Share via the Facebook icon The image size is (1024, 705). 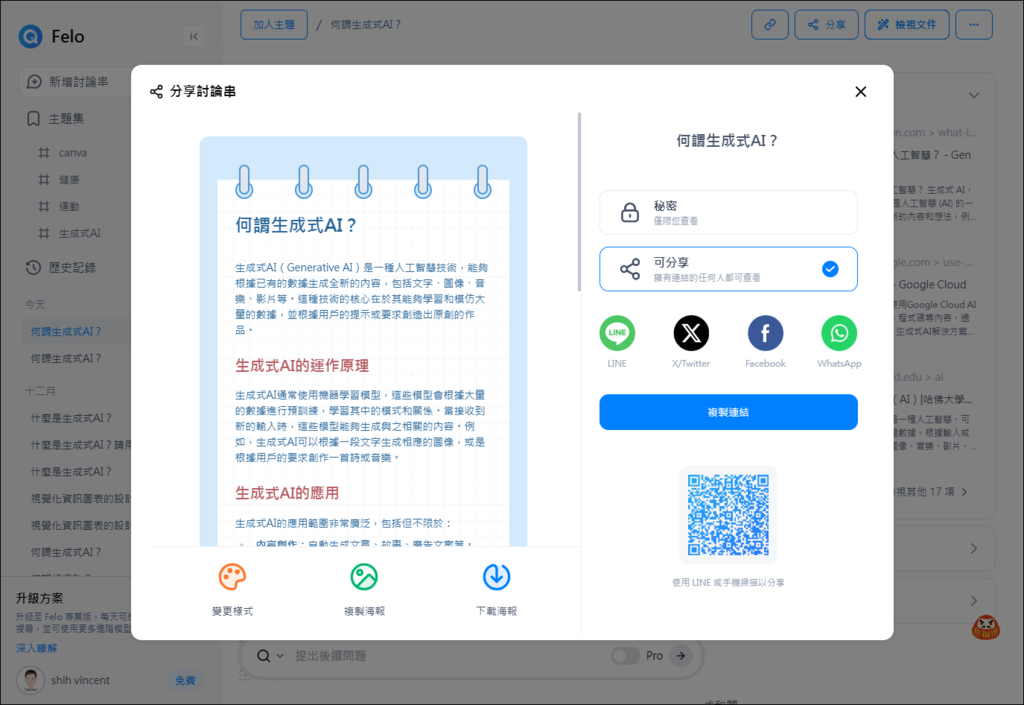pyautogui.click(x=765, y=334)
